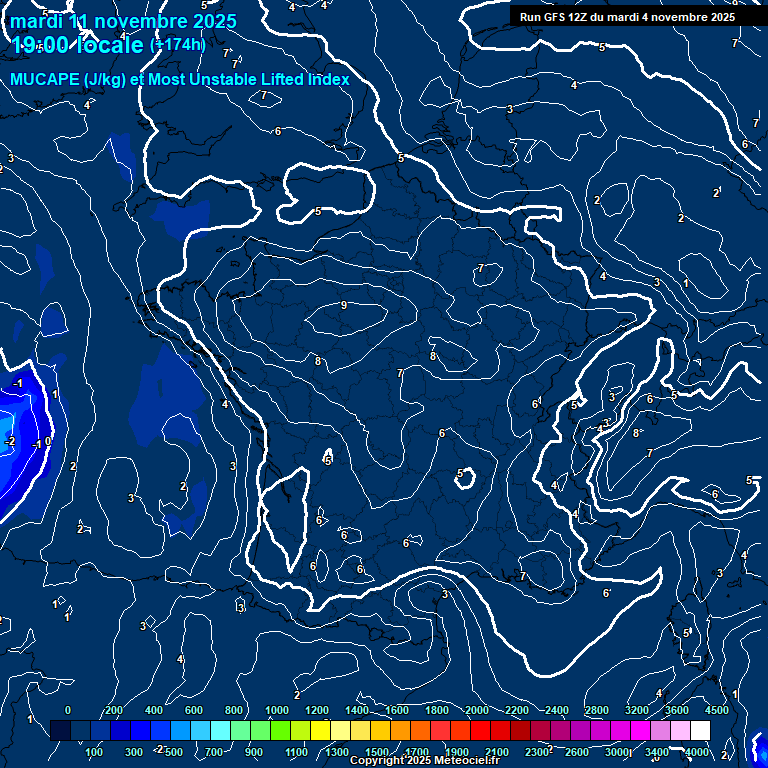
Task: Click the "2000" legend value
Action: pyautogui.click(x=477, y=710)
